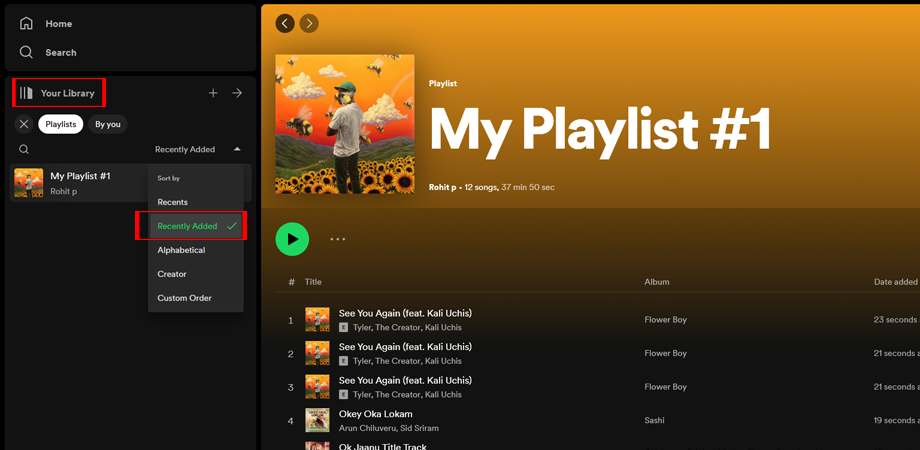The width and height of the screenshot is (920, 450).
Task: Open the Kali Uchis artist link in row 3
Action: click(443, 394)
